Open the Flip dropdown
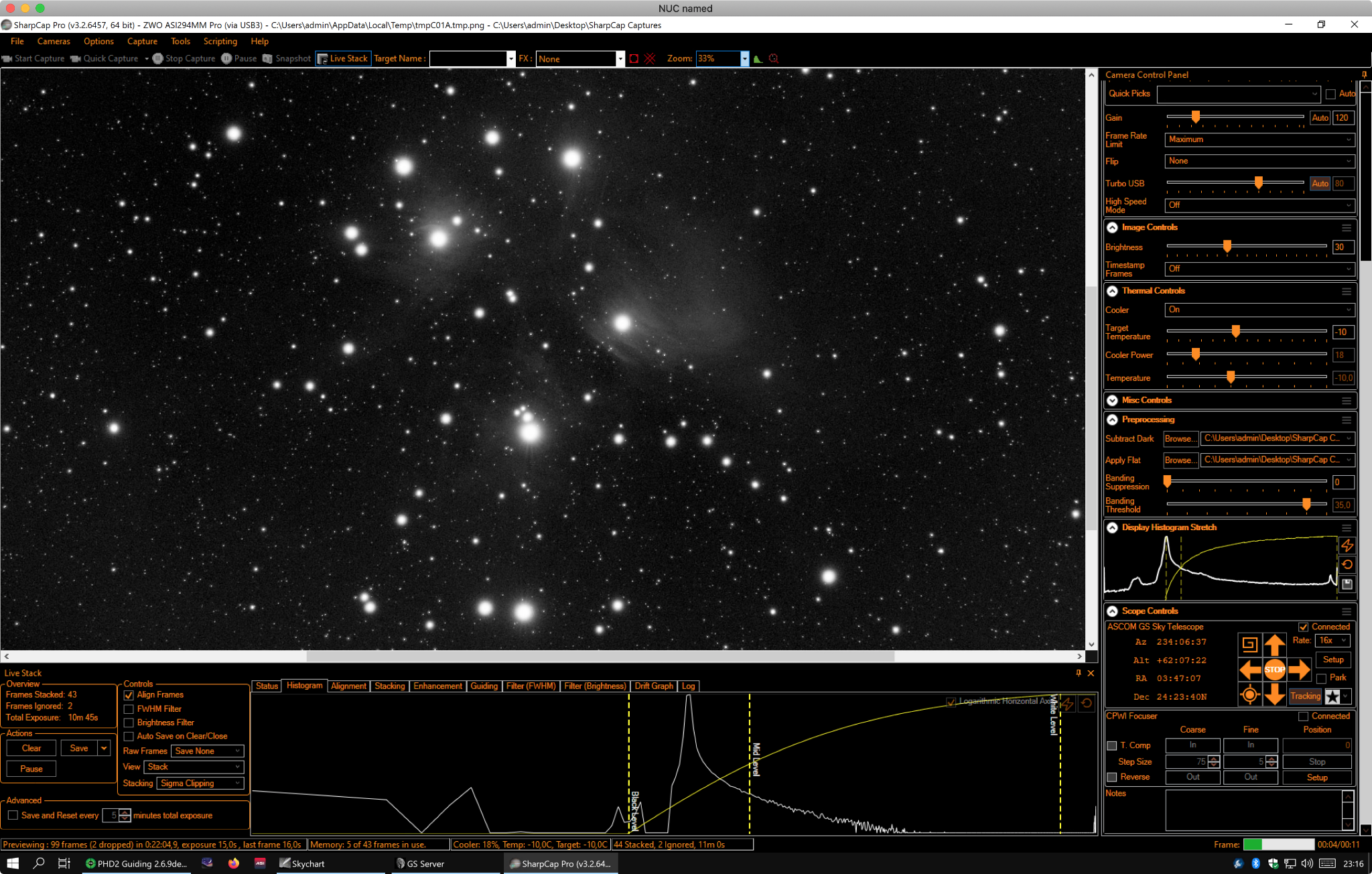The height and width of the screenshot is (874, 1372). pos(1259,161)
